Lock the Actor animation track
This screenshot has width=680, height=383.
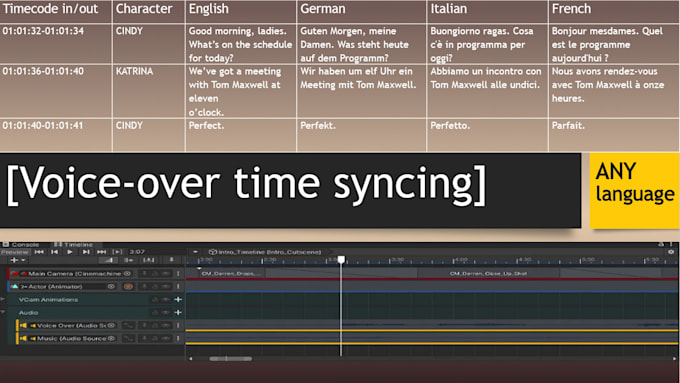point(155,287)
